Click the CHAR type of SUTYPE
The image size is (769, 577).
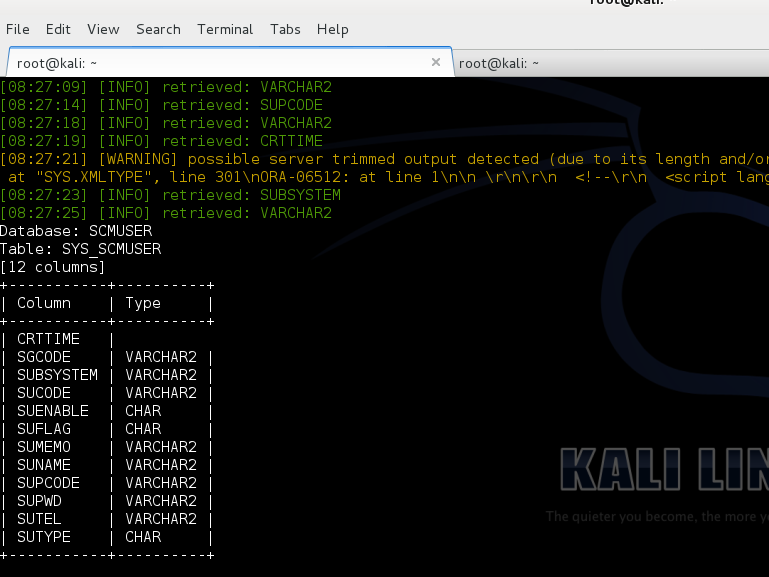pos(143,537)
